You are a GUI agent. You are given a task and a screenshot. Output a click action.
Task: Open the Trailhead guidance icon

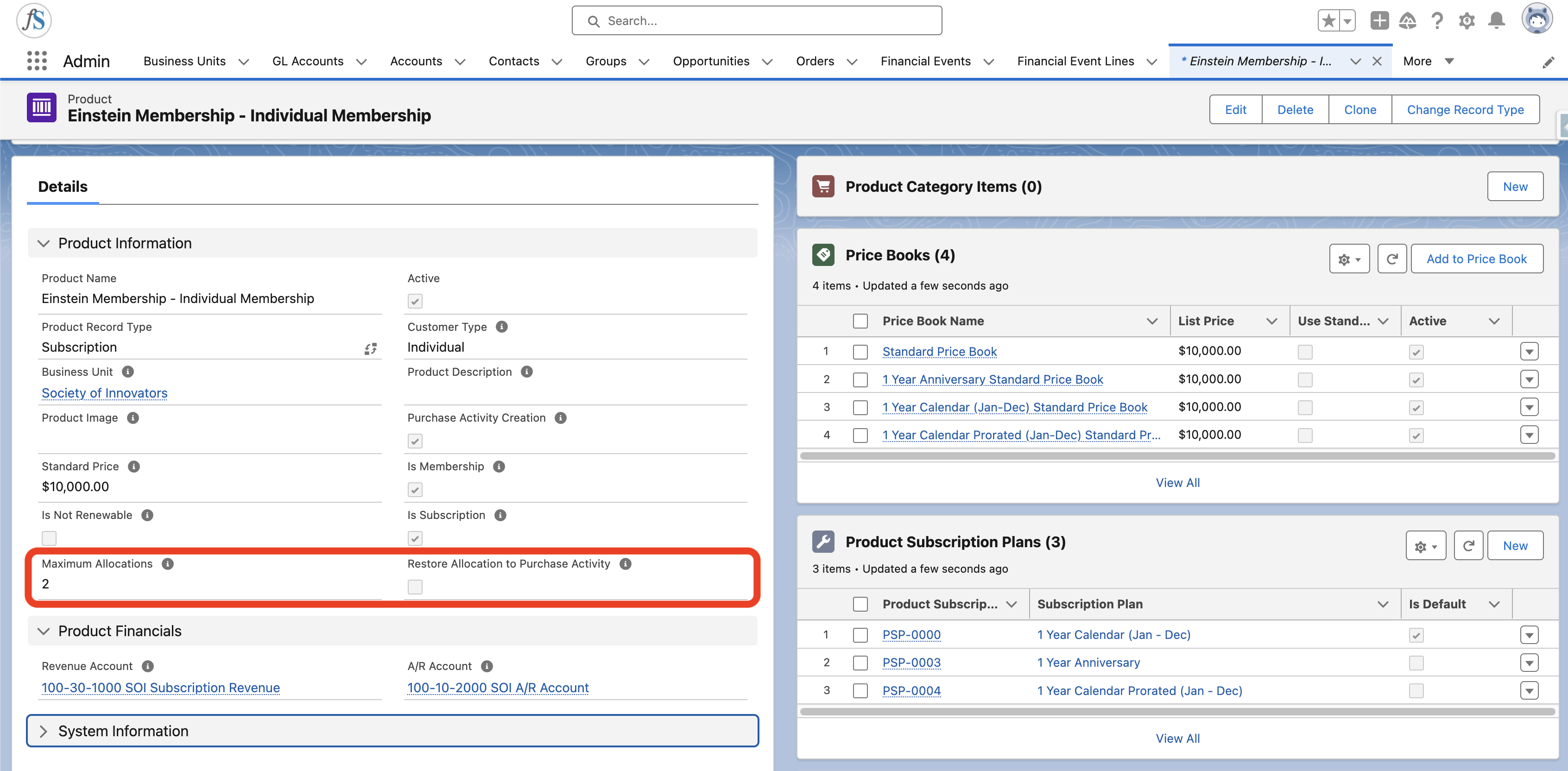[1408, 21]
